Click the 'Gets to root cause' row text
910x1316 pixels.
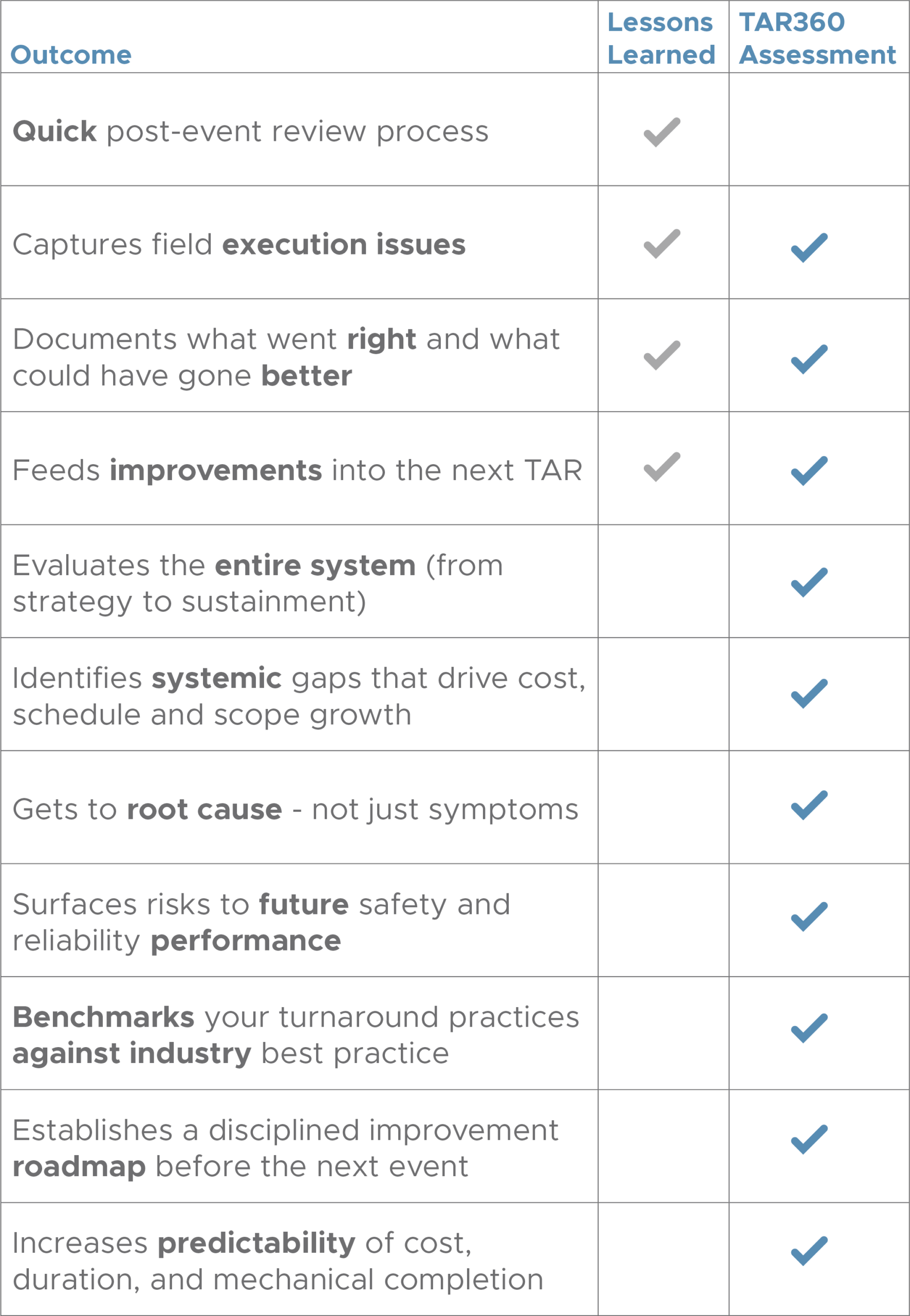pos(295,810)
